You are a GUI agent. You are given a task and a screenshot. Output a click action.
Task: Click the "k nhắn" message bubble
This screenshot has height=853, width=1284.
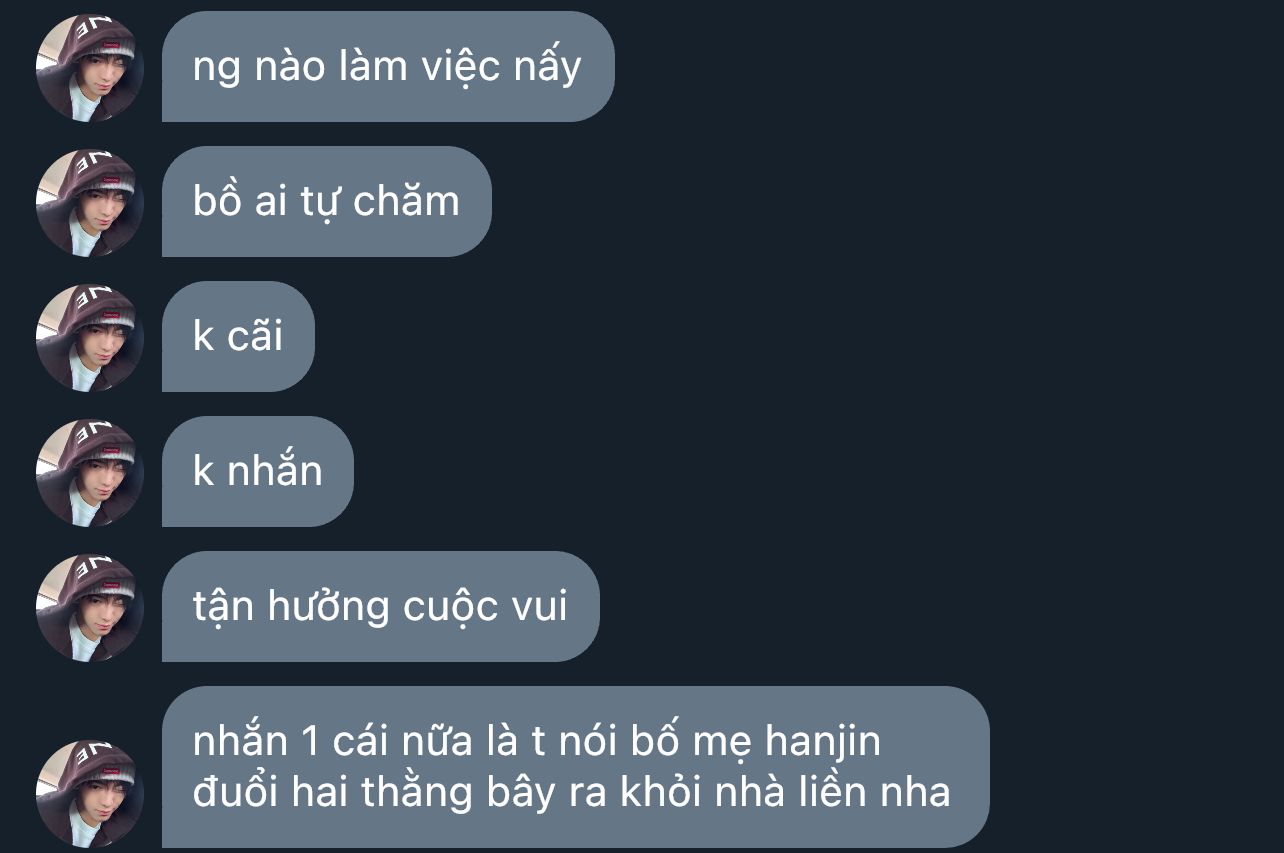[258, 472]
